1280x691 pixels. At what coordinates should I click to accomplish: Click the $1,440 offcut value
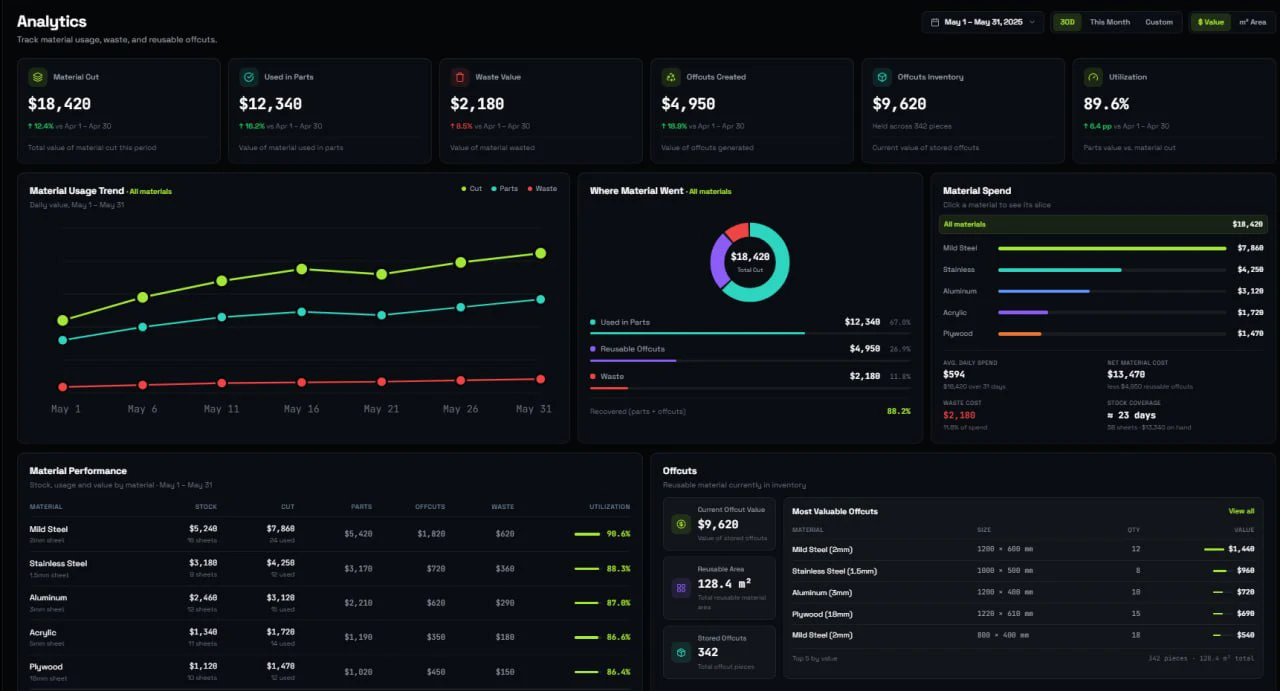point(1241,549)
